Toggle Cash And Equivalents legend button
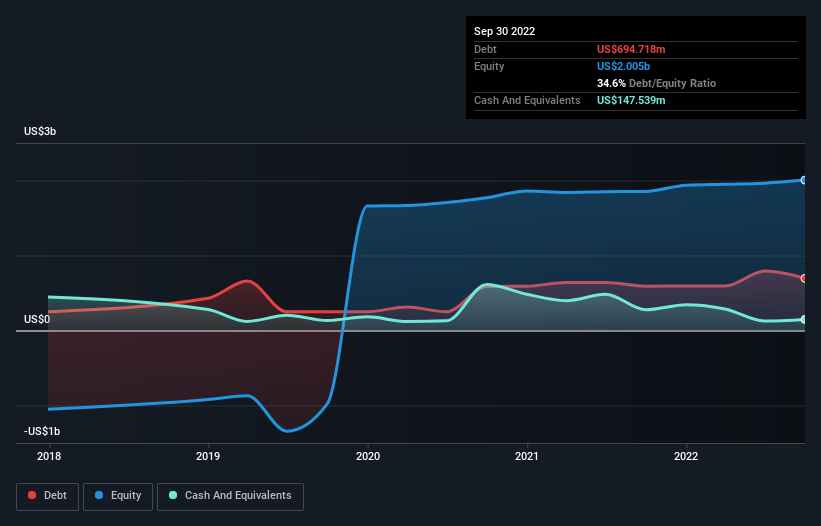 click(x=230, y=496)
